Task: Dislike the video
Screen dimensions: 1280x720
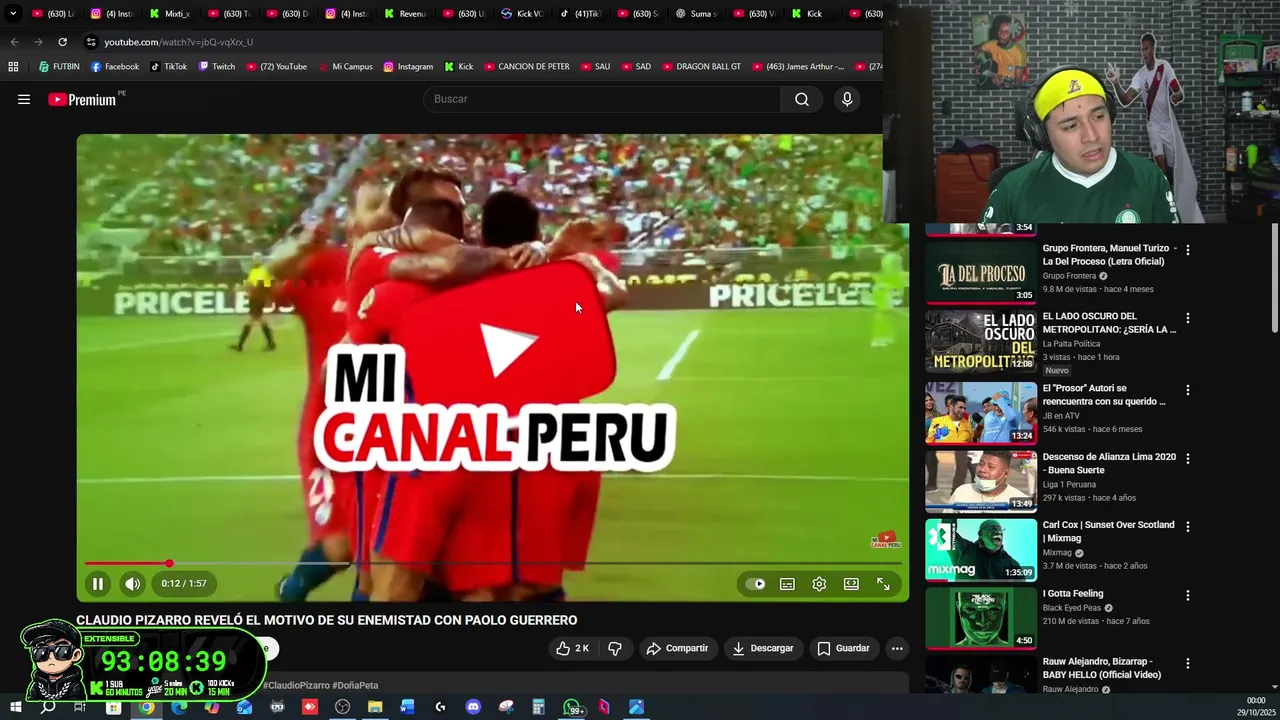Action: [615, 648]
